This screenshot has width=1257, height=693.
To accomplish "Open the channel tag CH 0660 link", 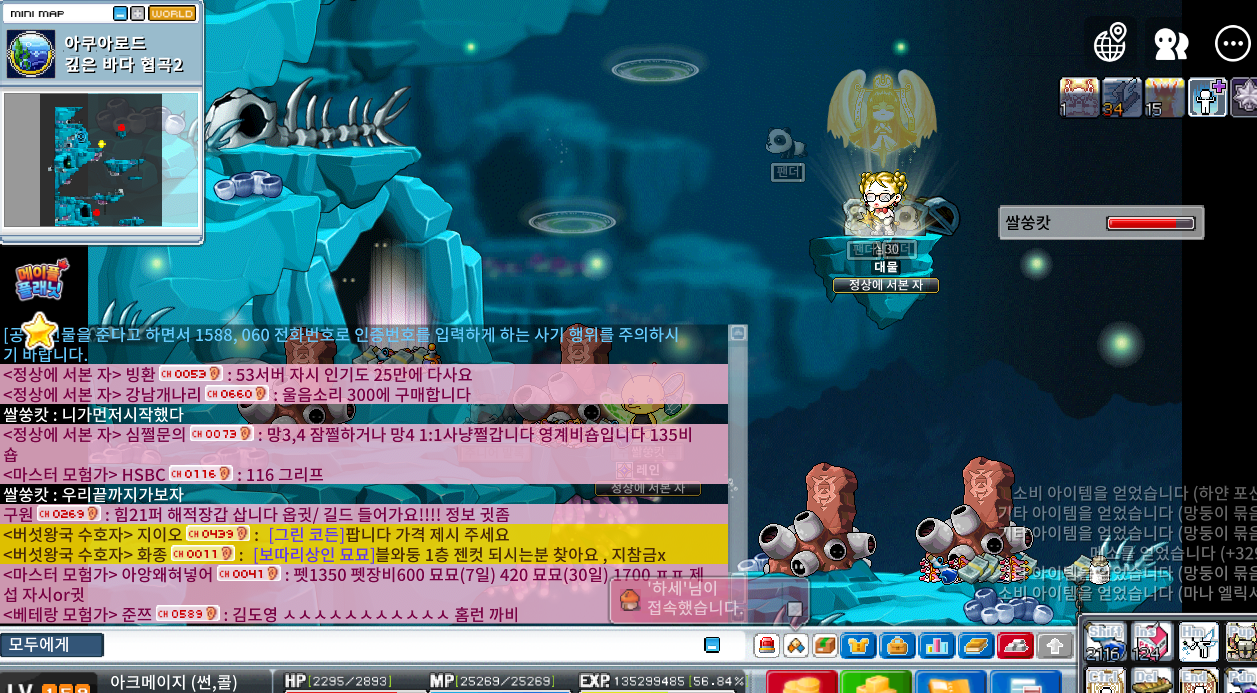I will click(237, 394).
